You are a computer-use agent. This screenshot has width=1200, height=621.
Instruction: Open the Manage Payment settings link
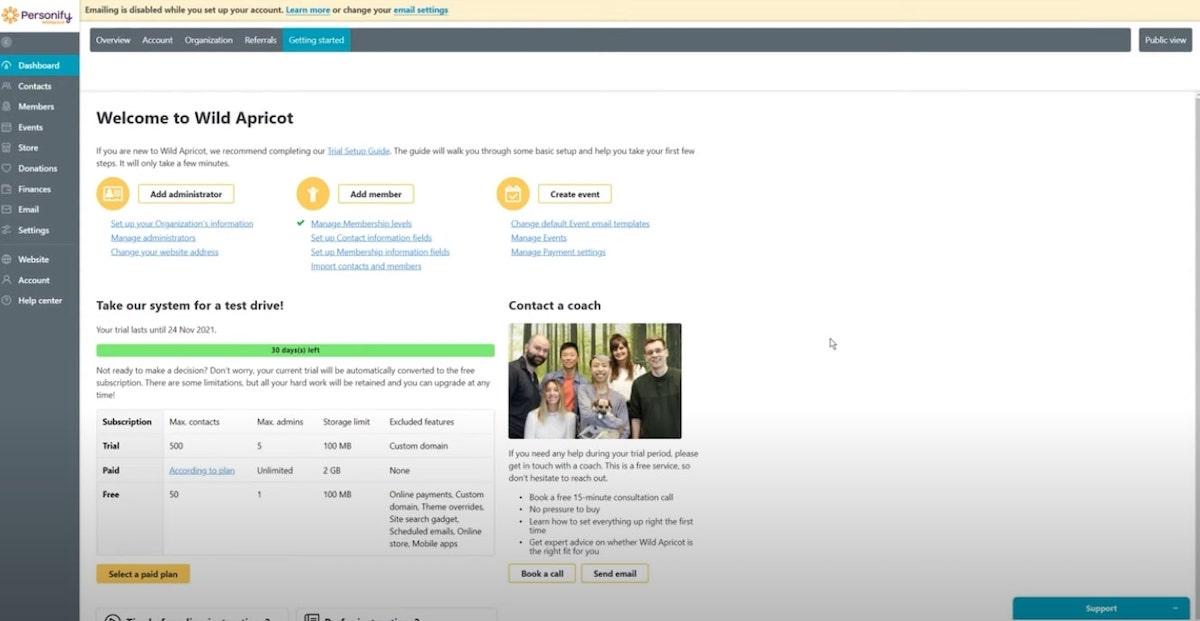[x=558, y=252]
